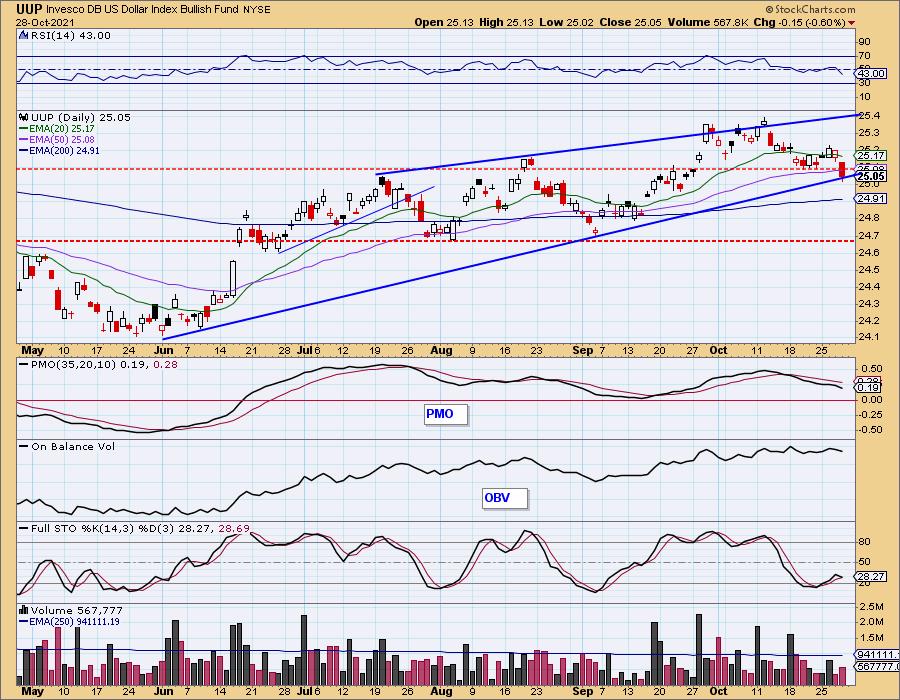Click the Volume 567,777 label
The height and width of the screenshot is (700, 900).
(77, 610)
